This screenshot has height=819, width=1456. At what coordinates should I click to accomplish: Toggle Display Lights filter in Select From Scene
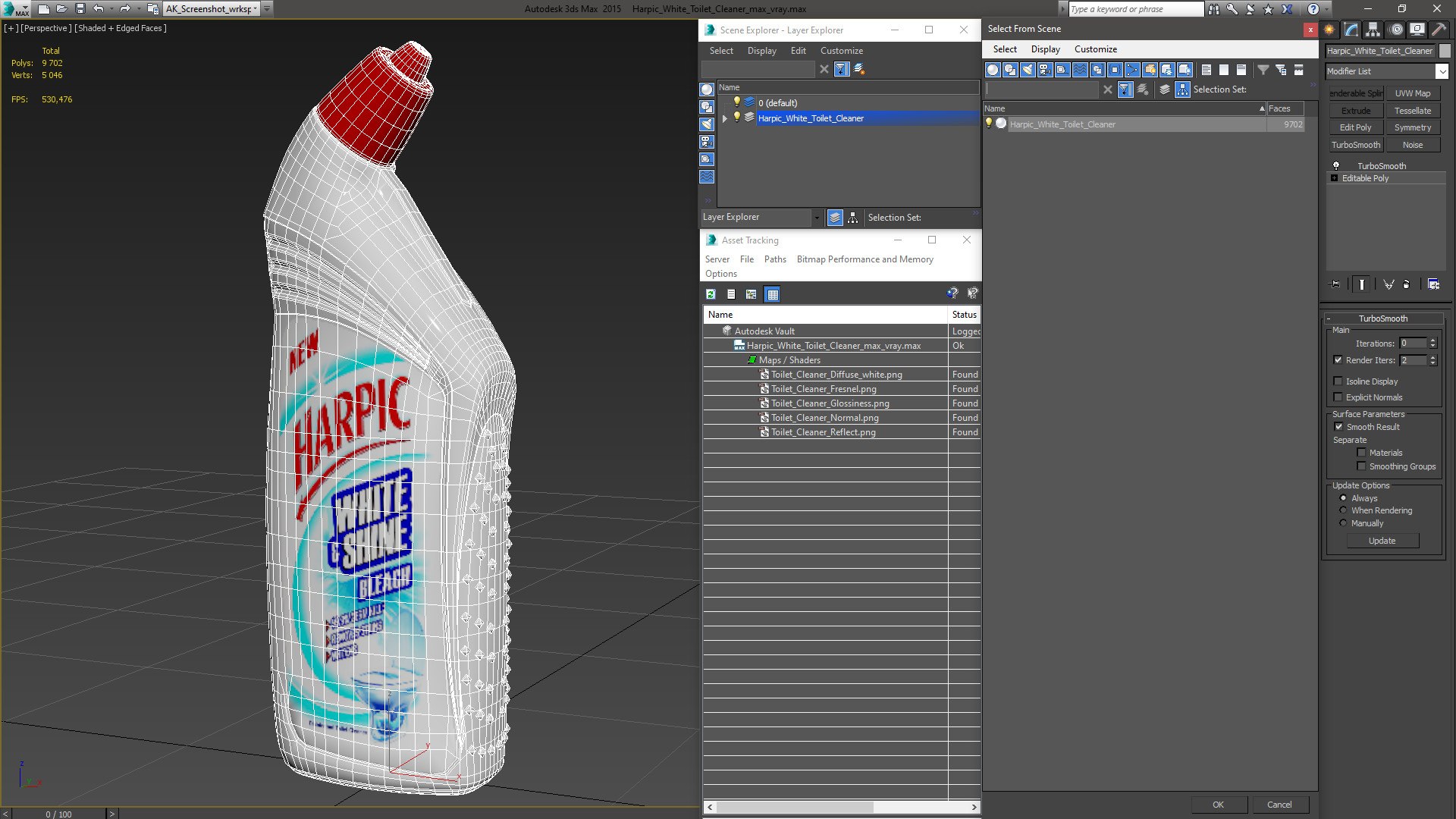click(1028, 70)
